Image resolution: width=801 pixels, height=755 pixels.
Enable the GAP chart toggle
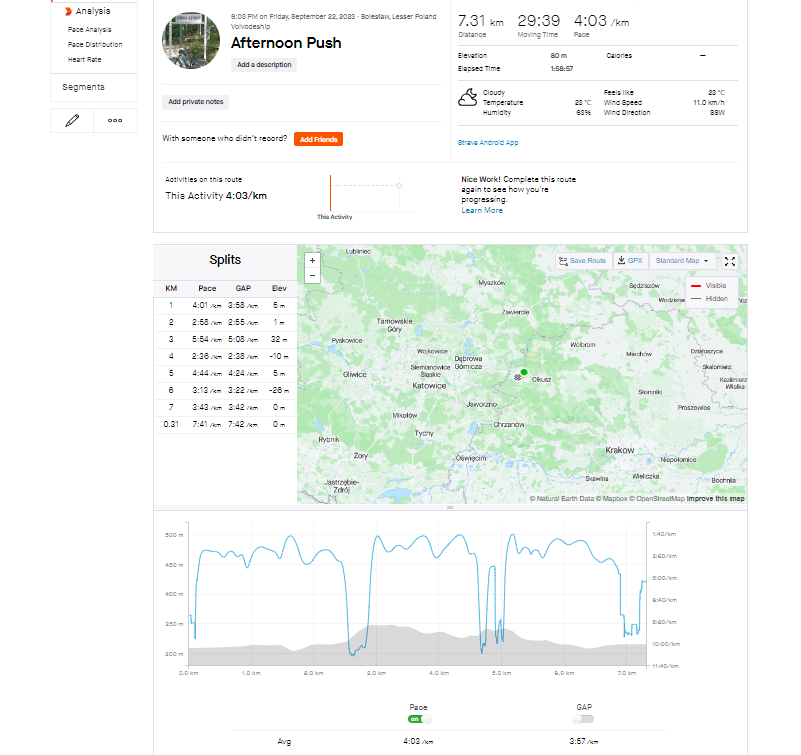pos(583,719)
